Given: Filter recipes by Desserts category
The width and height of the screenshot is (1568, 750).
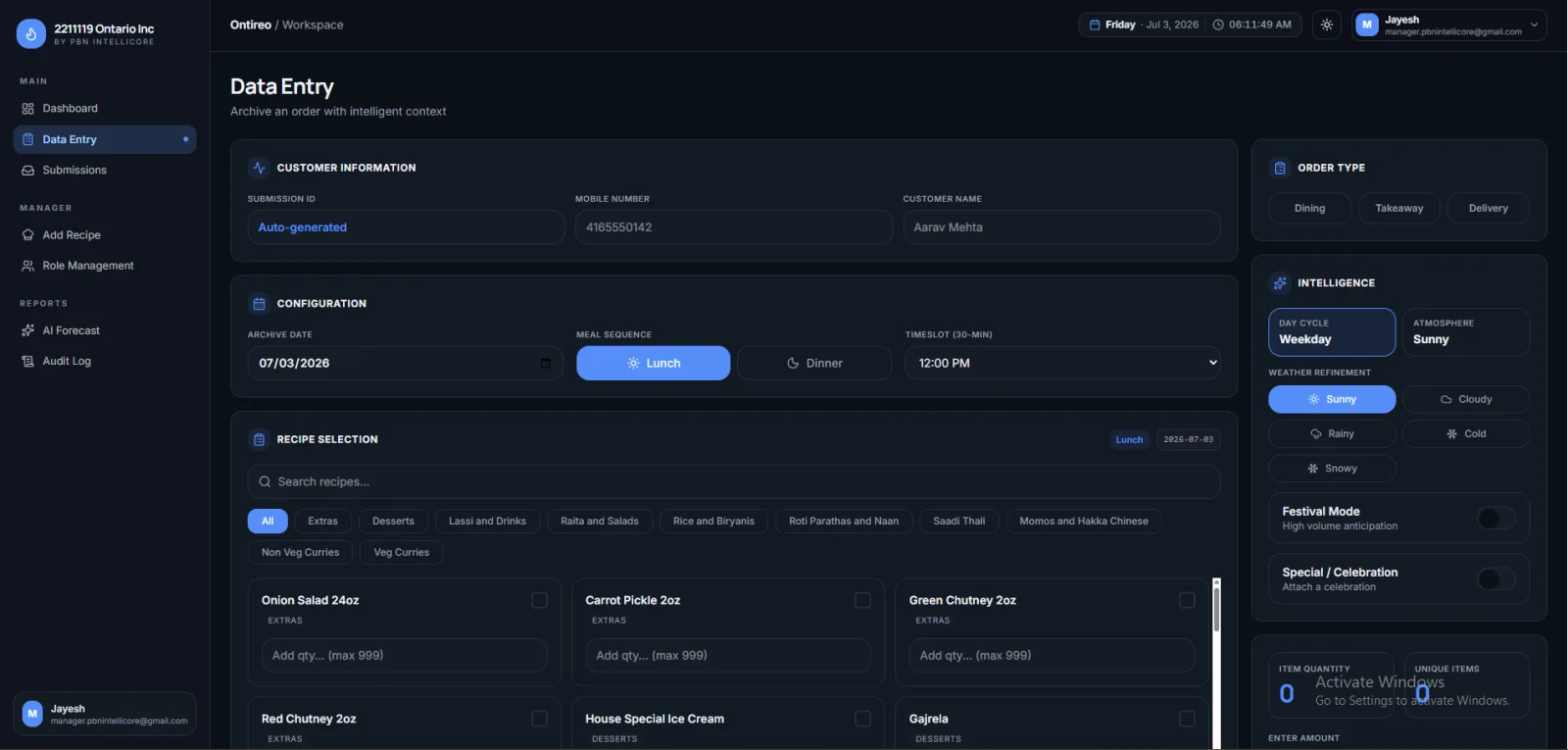Looking at the screenshot, I should coord(393,521).
